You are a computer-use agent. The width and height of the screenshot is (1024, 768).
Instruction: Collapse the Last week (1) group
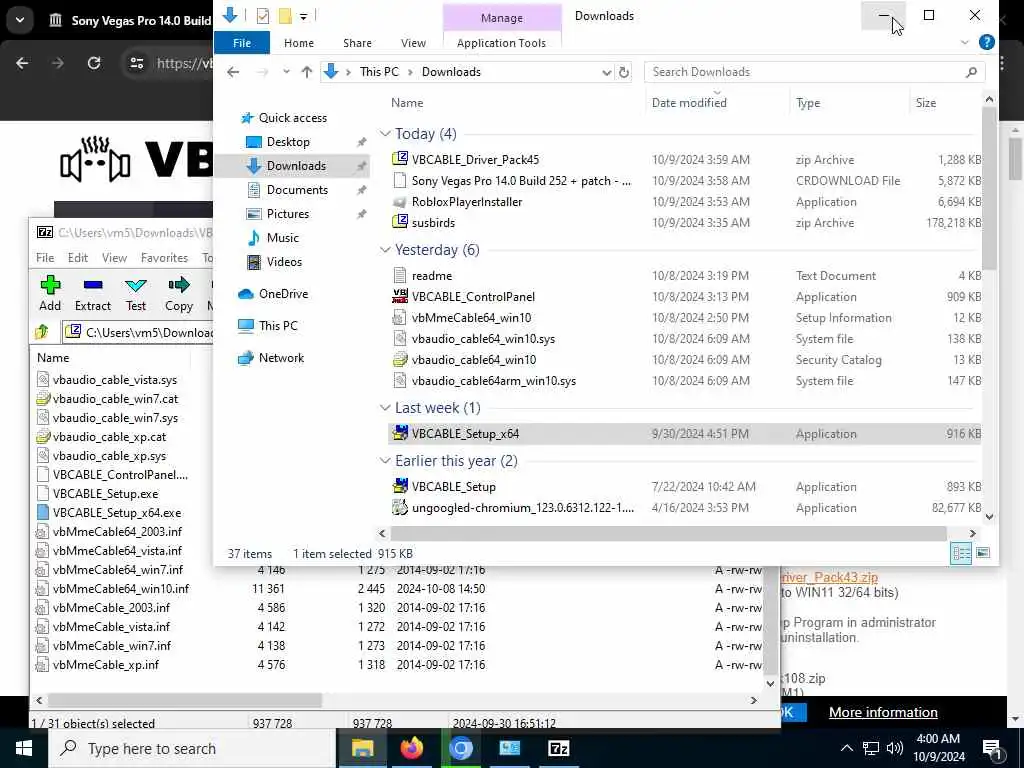point(385,408)
